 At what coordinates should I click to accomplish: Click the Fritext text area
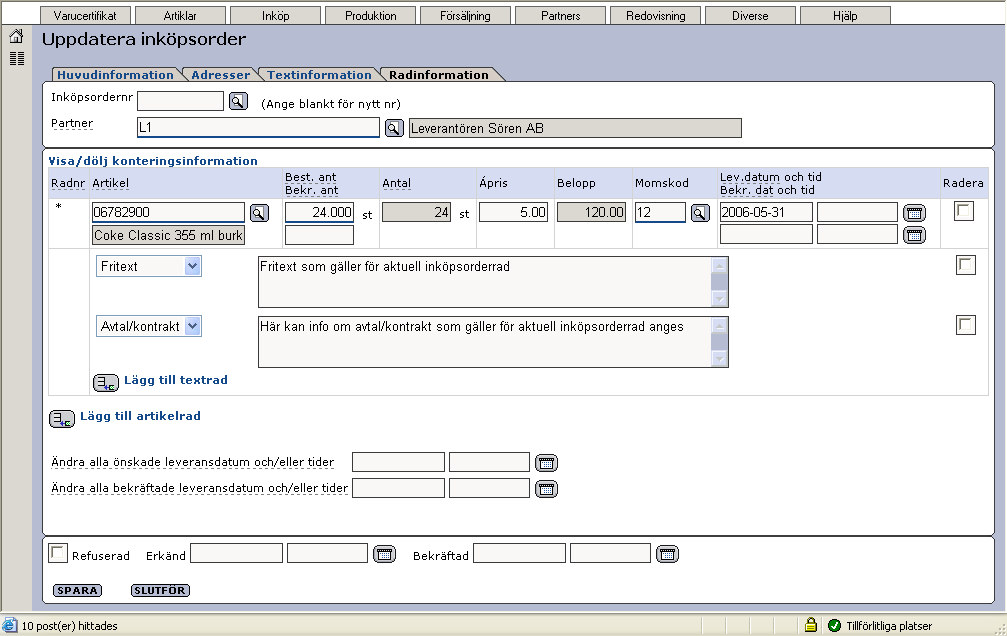[485, 282]
